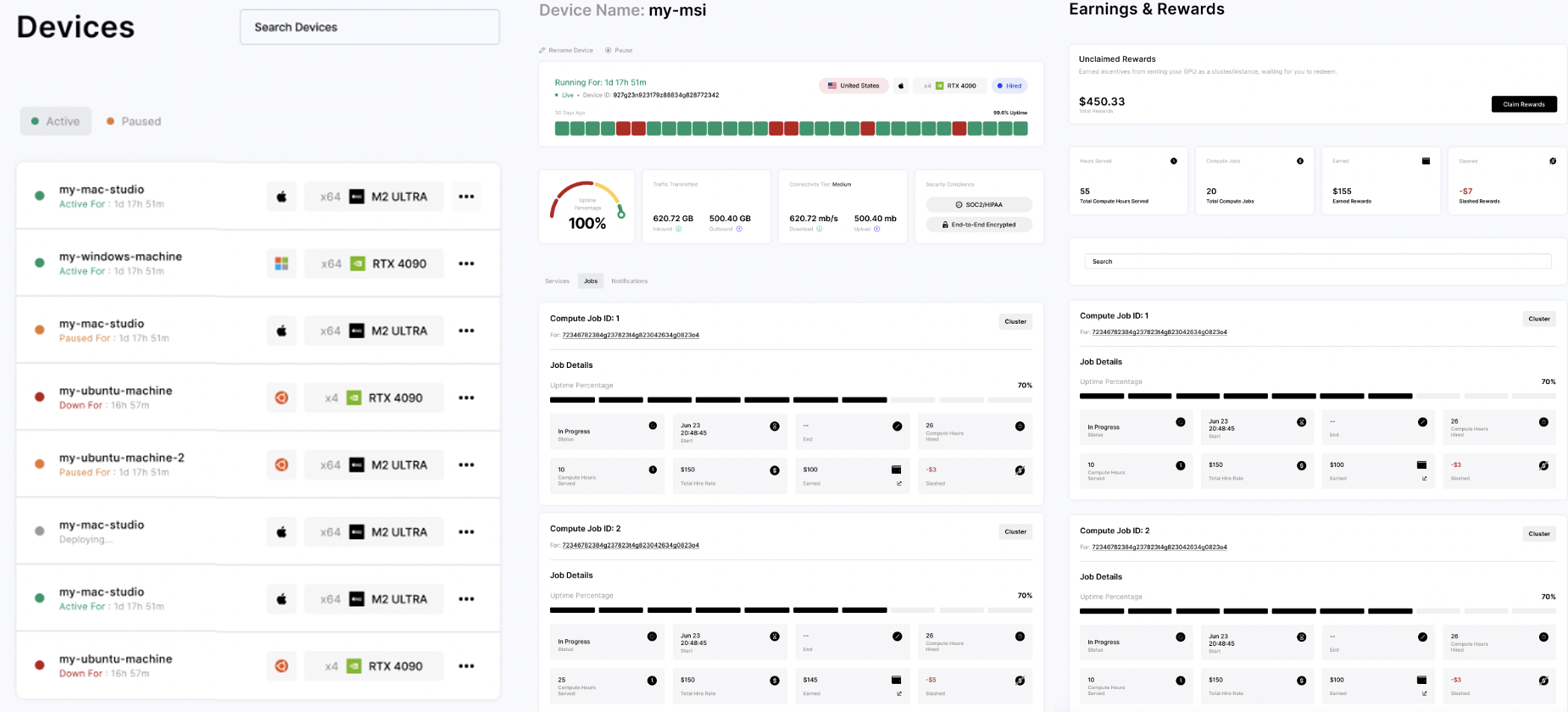Click the Upload arrow icon under 500.40 mb
This screenshot has height=712, width=1568.
pos(877,229)
